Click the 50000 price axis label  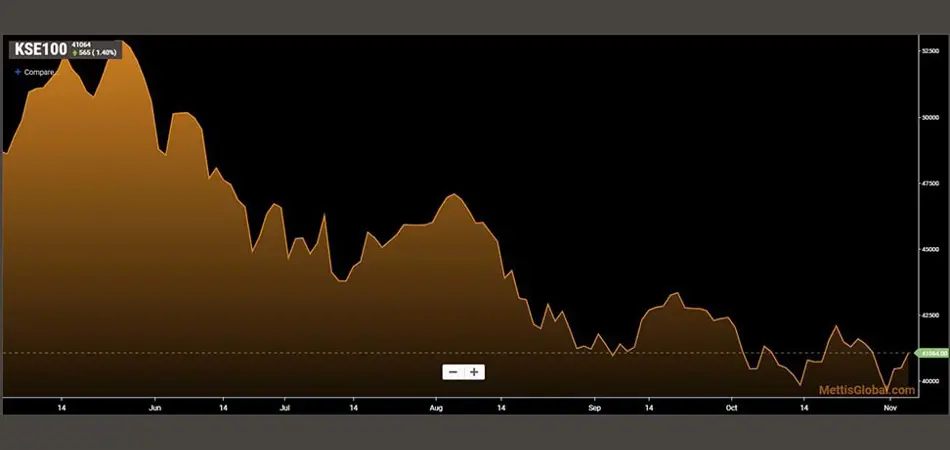(929, 117)
